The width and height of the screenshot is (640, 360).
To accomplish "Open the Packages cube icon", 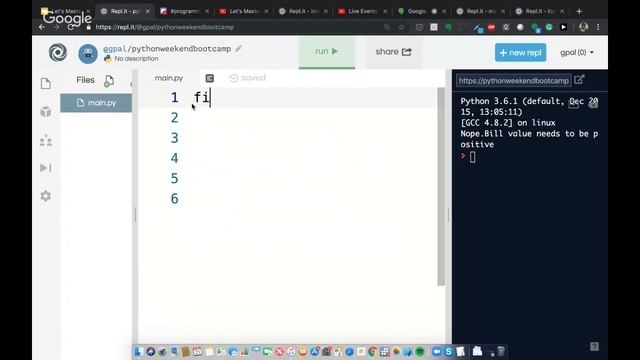I will point(46,111).
